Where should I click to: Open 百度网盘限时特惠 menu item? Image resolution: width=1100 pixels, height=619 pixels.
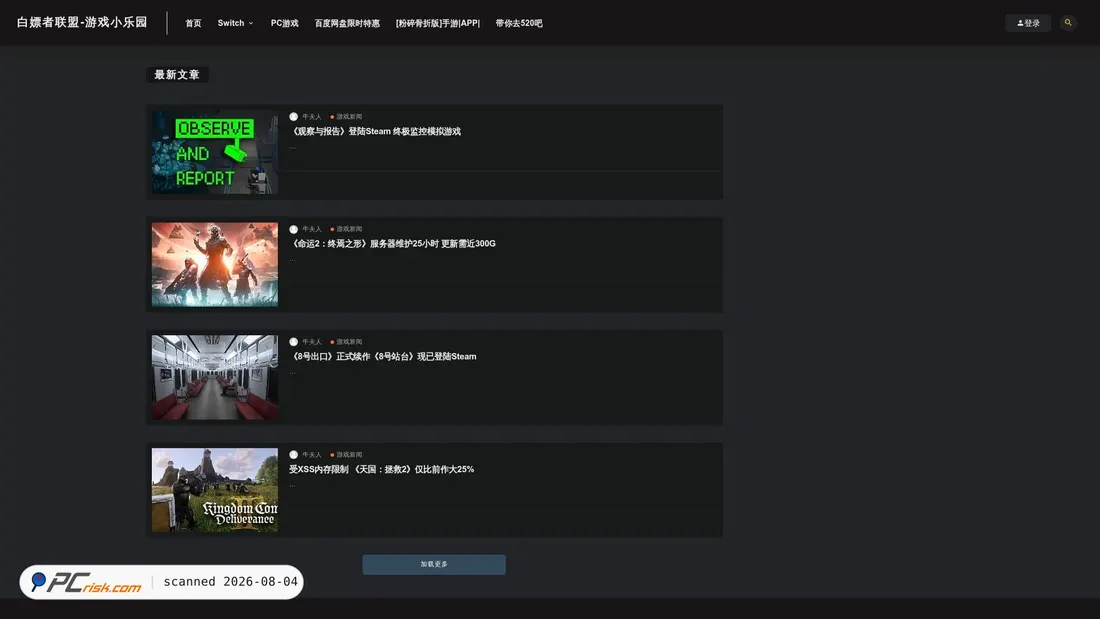point(347,23)
